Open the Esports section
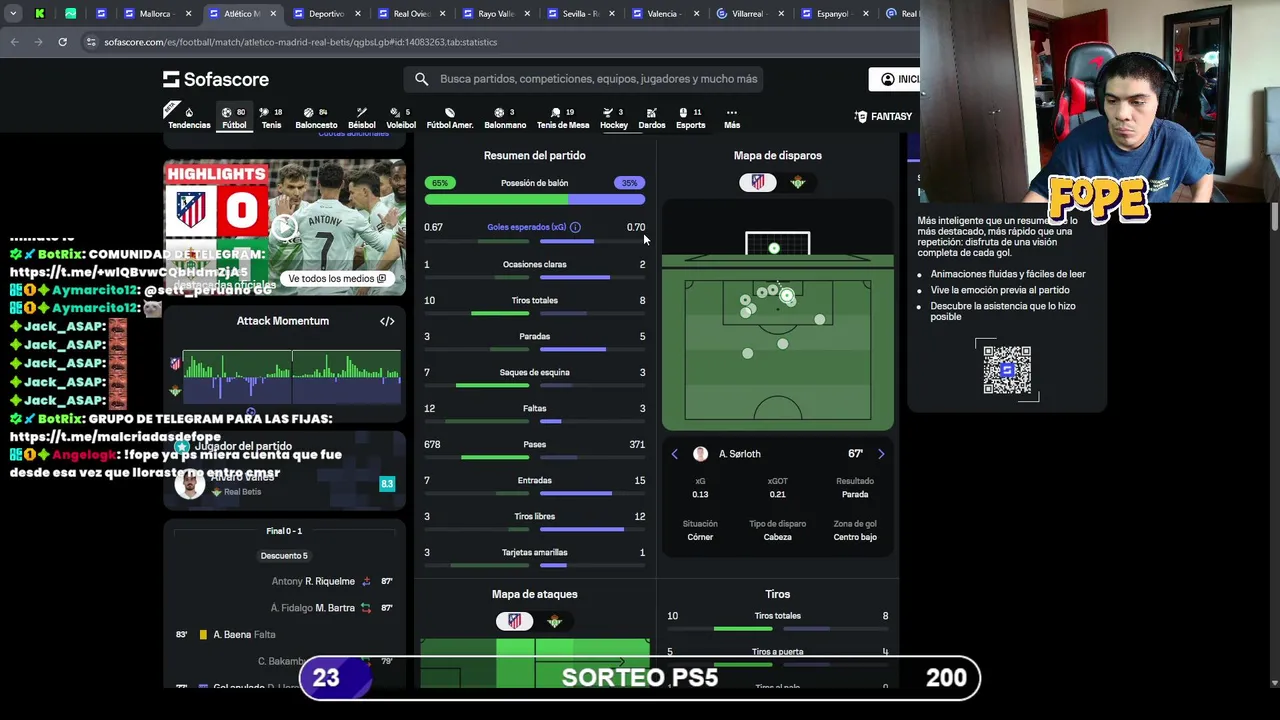 tap(691, 118)
